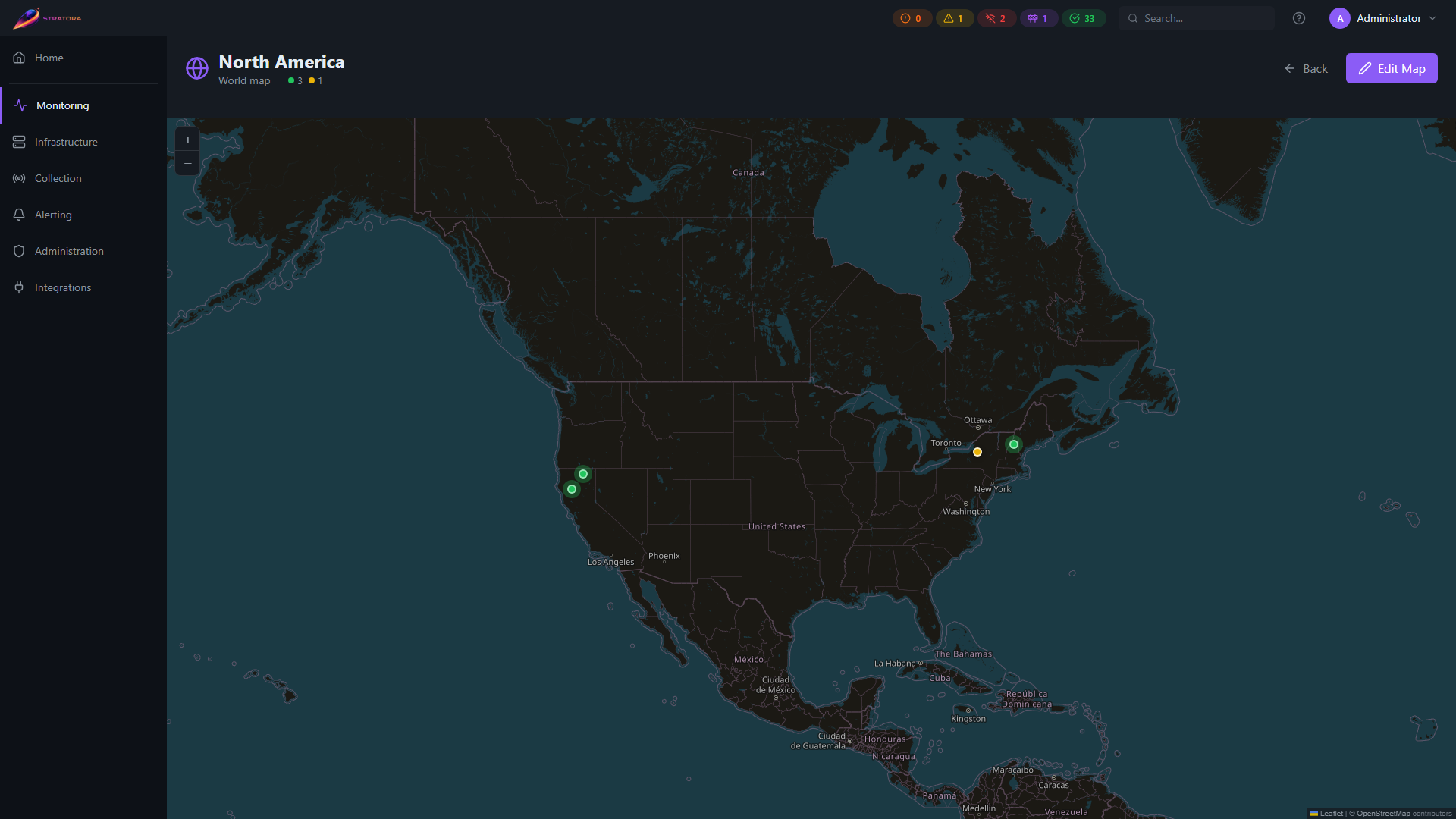Focus the Search input field
This screenshot has height=819, width=1456.
coord(1197,18)
